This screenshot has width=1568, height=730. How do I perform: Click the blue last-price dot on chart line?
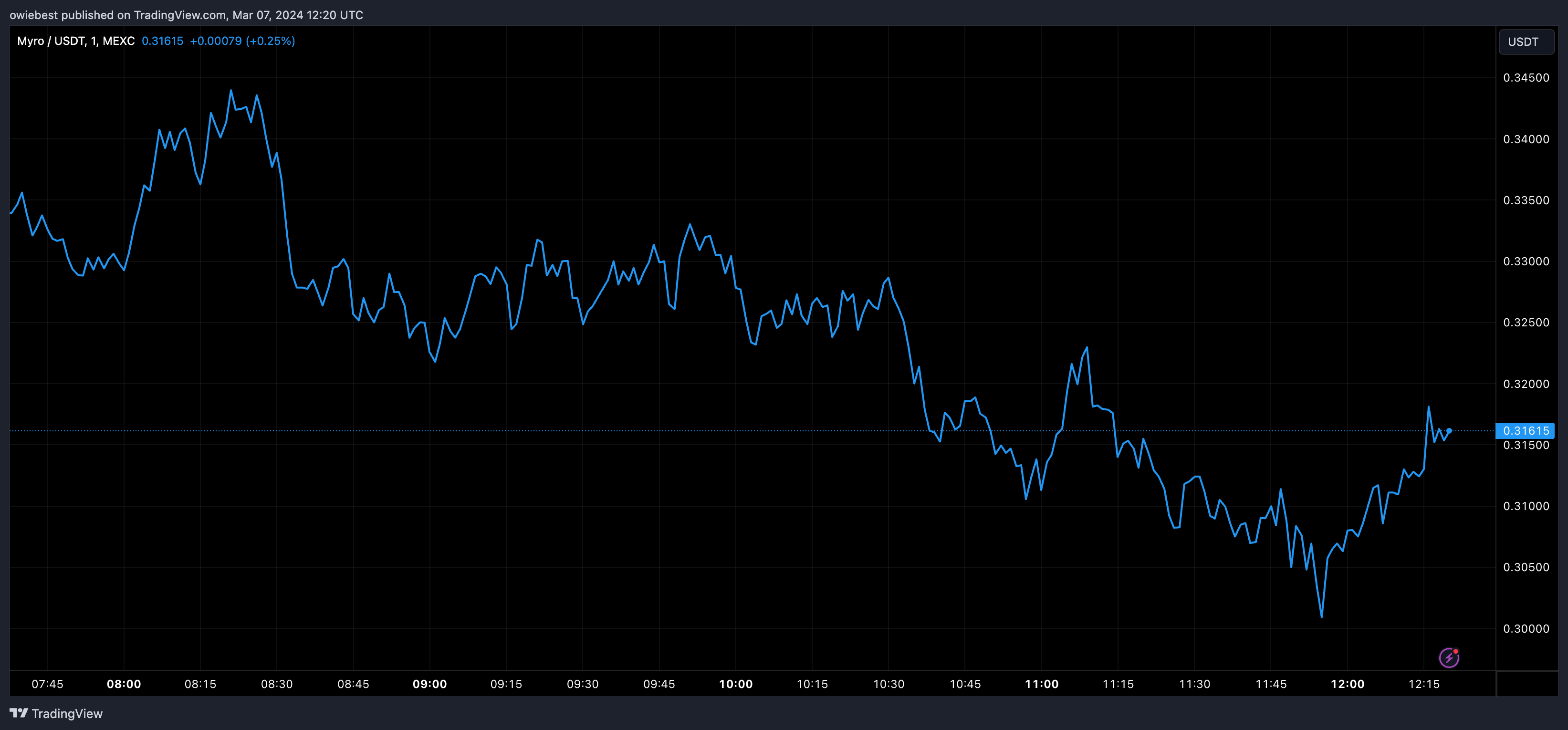point(1449,431)
